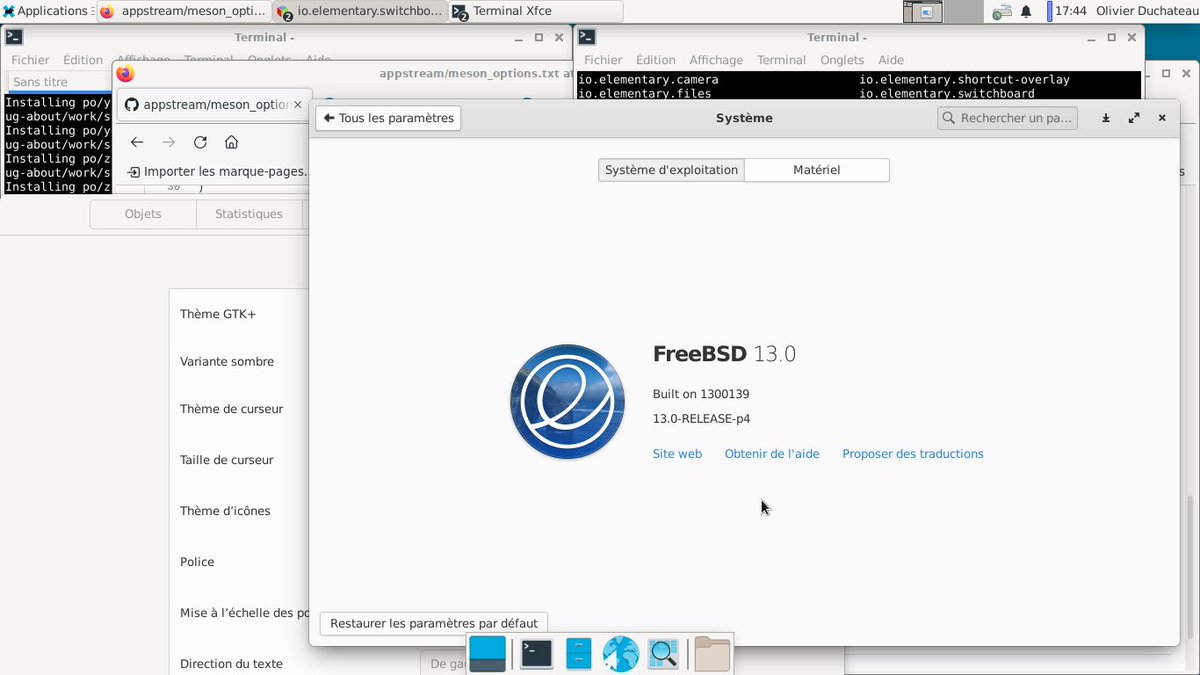Open the show-desktop icon in the dock

point(488,654)
